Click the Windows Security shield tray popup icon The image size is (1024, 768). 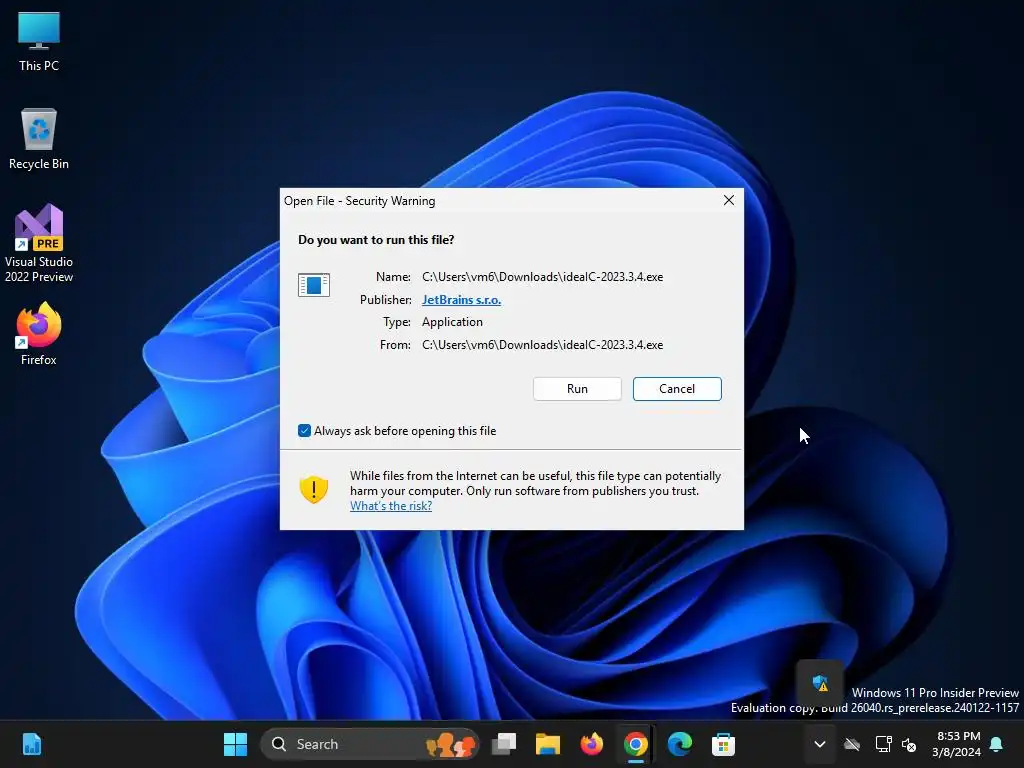tap(820, 684)
